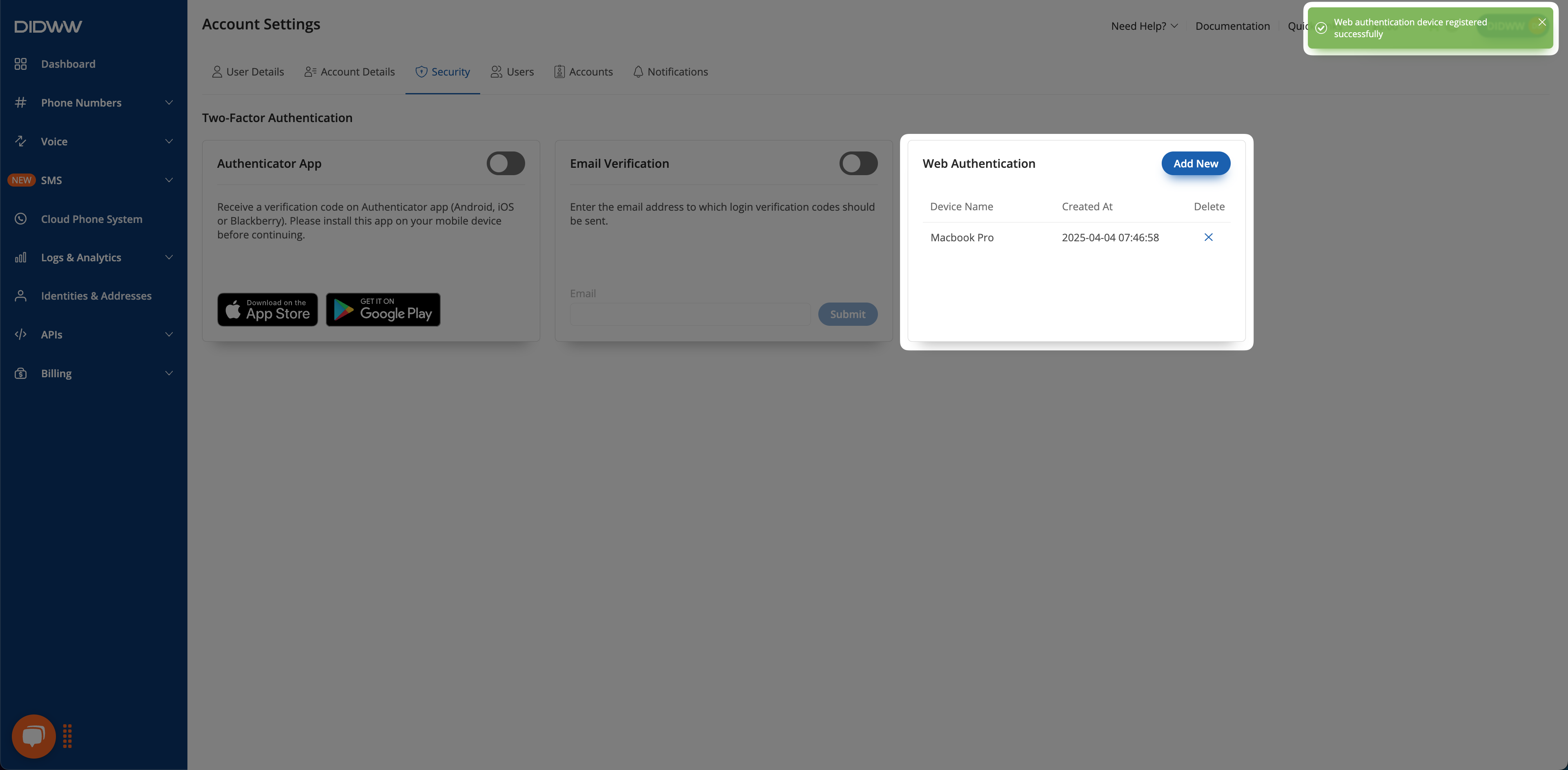1568x770 pixels.
Task: Click the Users group icon
Action: click(x=497, y=72)
